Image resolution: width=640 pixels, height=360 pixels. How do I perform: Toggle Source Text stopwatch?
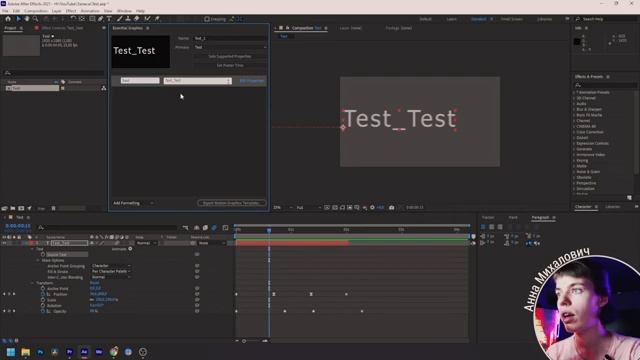(x=43, y=254)
